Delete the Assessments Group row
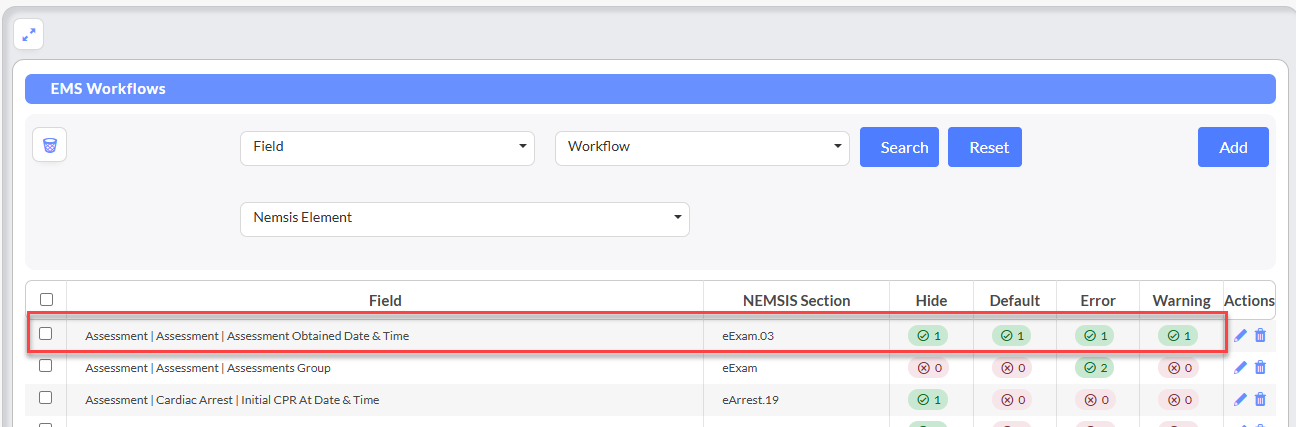This screenshot has width=1296, height=427. coord(1260,368)
